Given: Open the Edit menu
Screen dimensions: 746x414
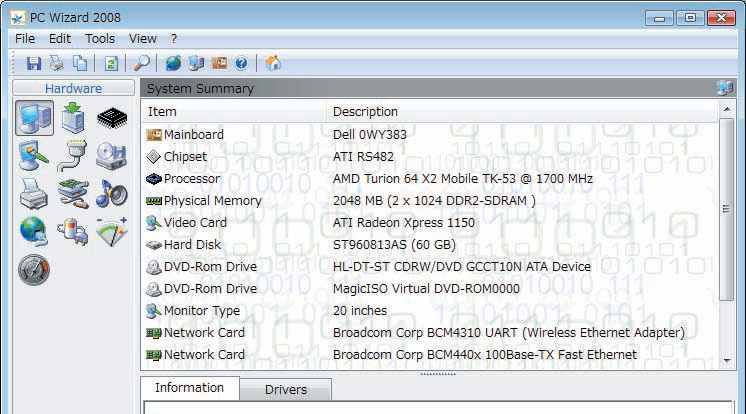Looking at the screenshot, I should click(59, 39).
